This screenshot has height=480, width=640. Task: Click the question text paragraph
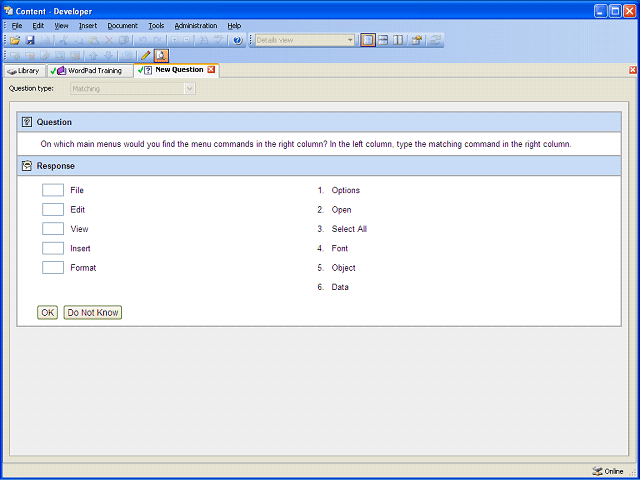[306, 144]
